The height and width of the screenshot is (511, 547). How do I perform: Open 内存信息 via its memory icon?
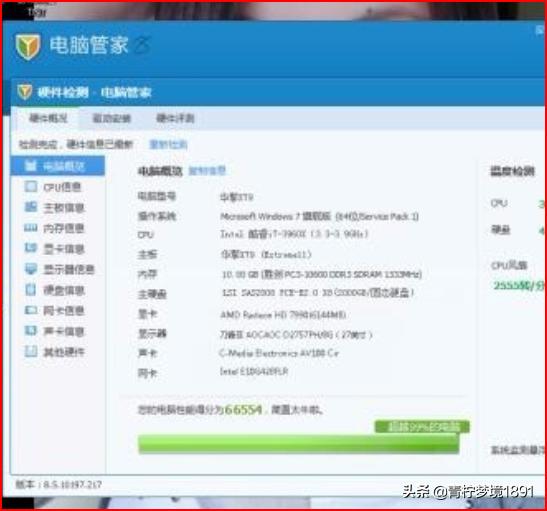[x=31, y=228]
